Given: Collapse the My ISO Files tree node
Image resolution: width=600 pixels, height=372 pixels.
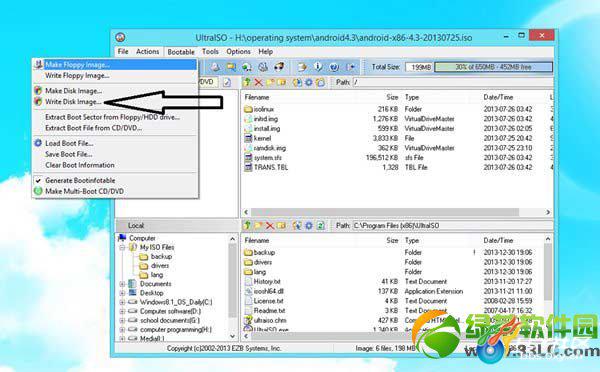Looking at the screenshot, I should click(122, 248).
